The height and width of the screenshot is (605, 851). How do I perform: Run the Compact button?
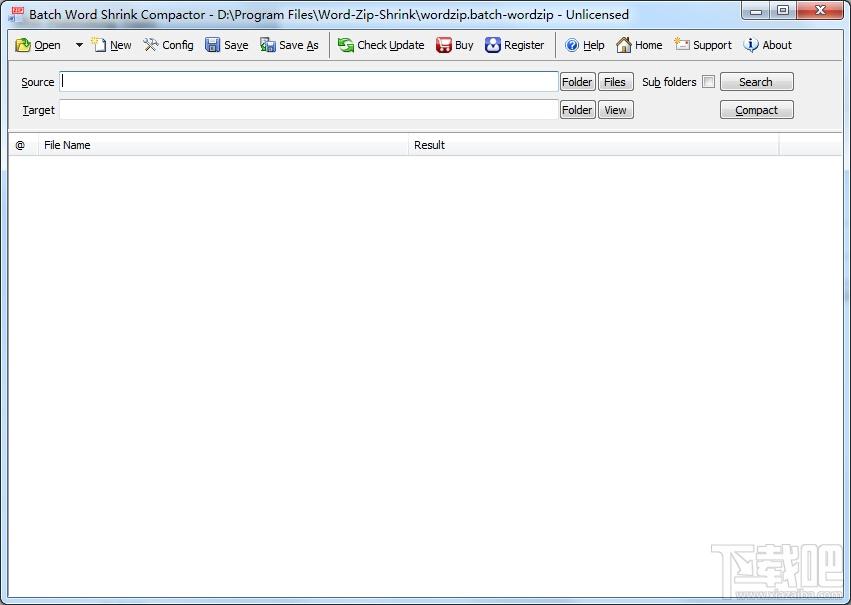[757, 110]
